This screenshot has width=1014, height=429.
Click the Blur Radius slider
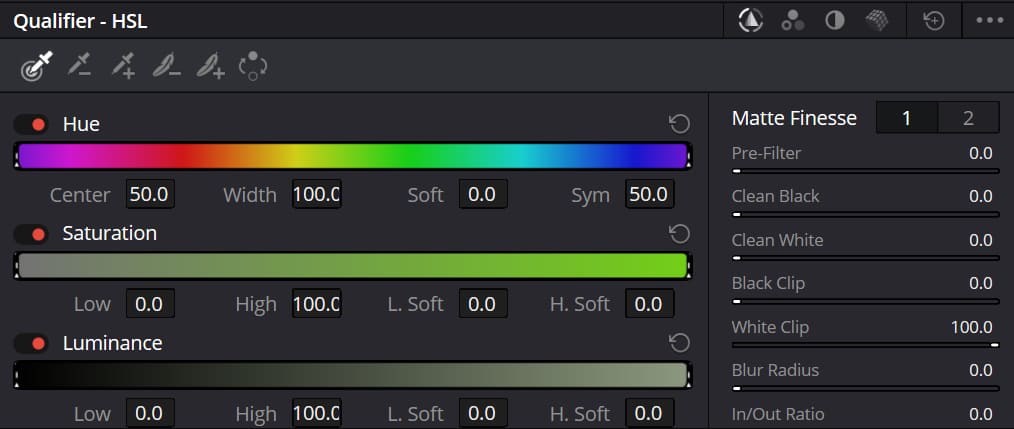(865, 388)
